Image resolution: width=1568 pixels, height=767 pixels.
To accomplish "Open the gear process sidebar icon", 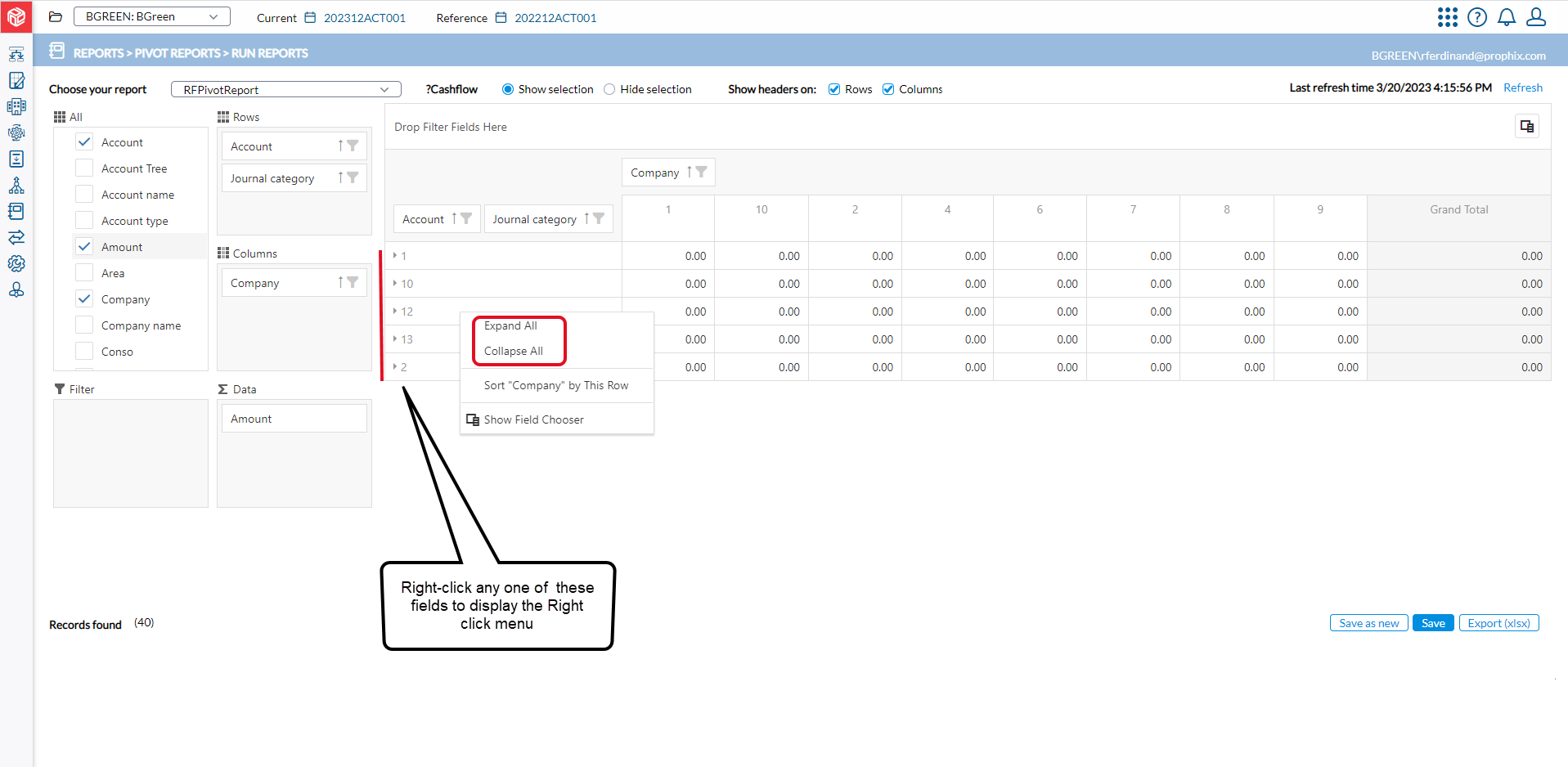I will point(16,132).
